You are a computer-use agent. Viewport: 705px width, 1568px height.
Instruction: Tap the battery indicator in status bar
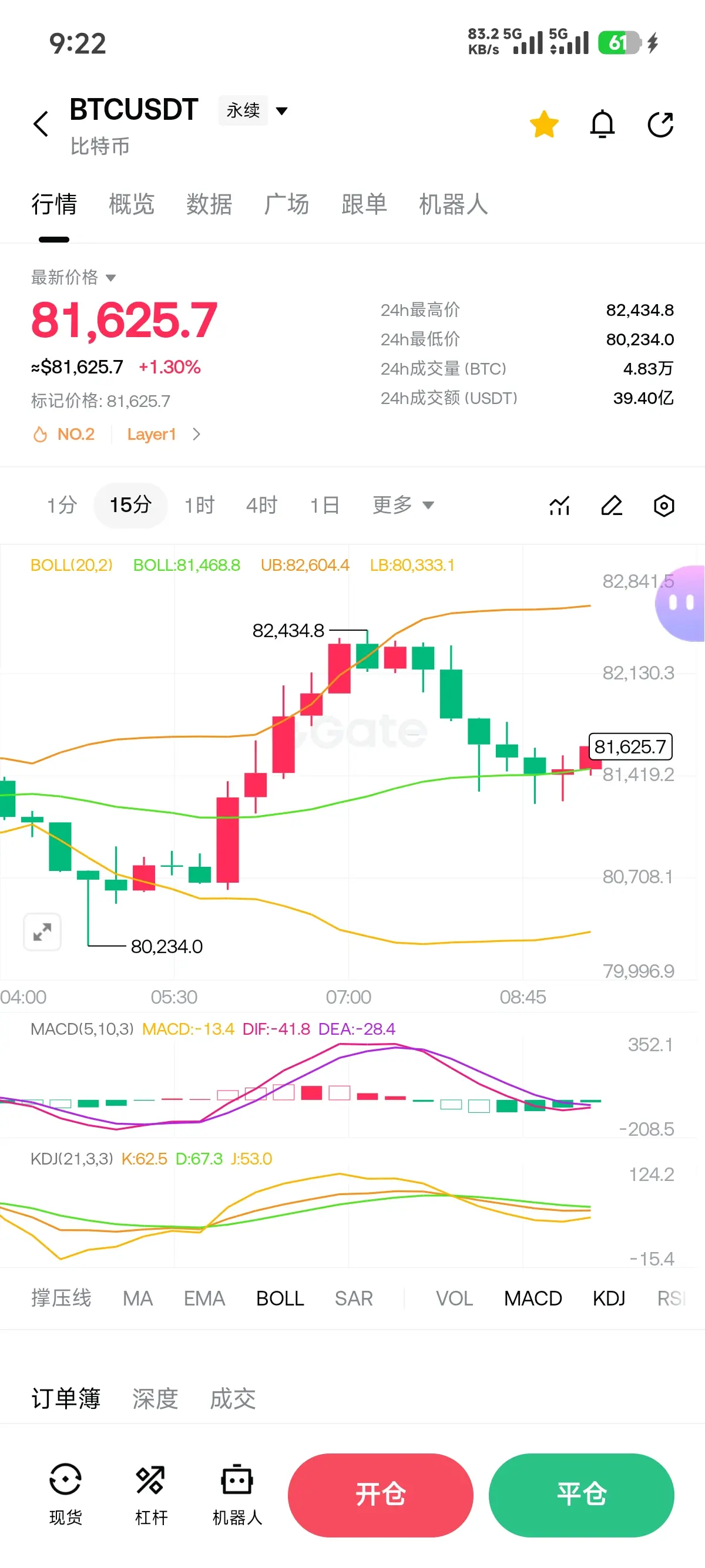(619, 43)
